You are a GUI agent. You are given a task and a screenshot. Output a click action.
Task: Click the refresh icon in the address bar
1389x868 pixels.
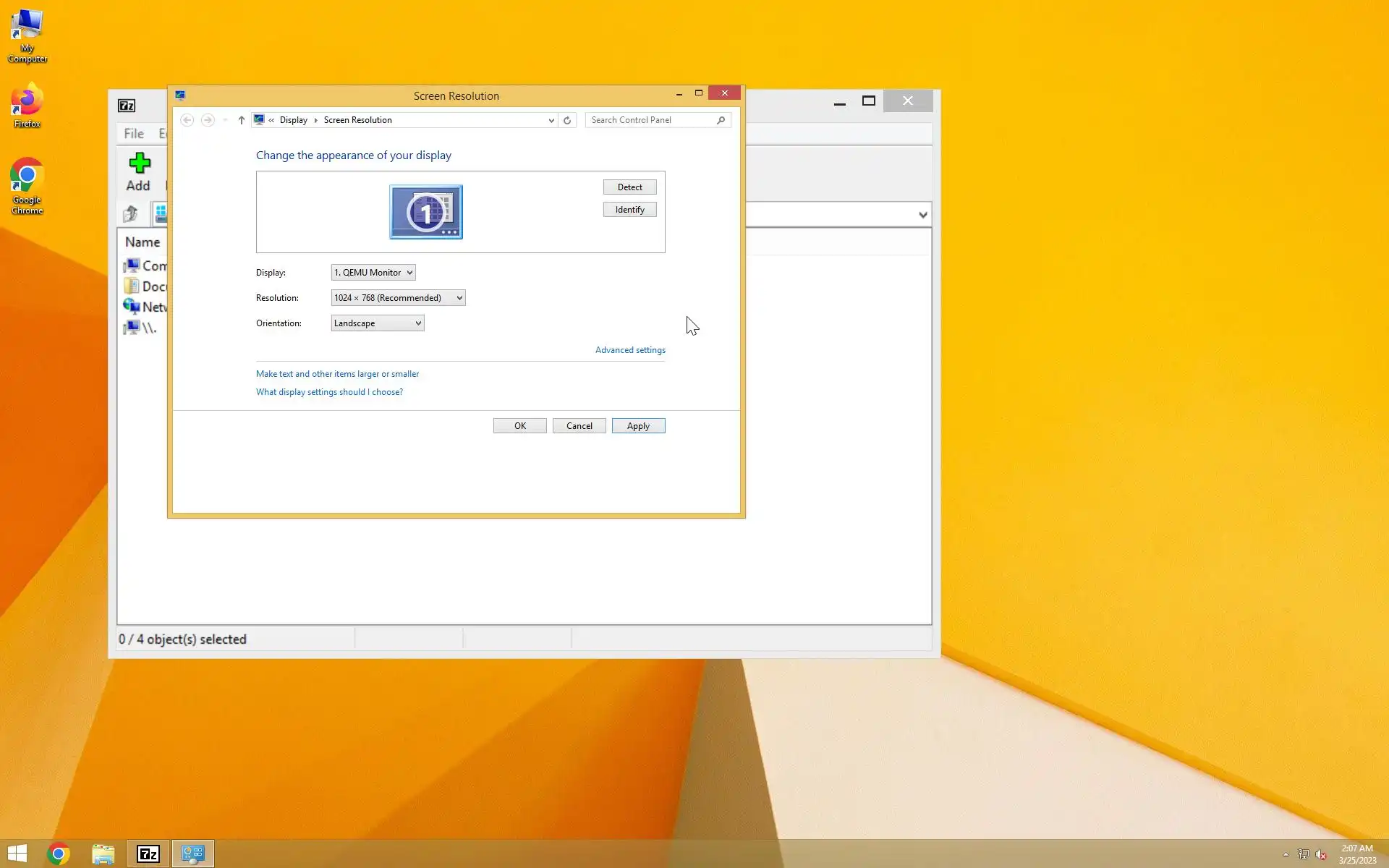pos(567,120)
